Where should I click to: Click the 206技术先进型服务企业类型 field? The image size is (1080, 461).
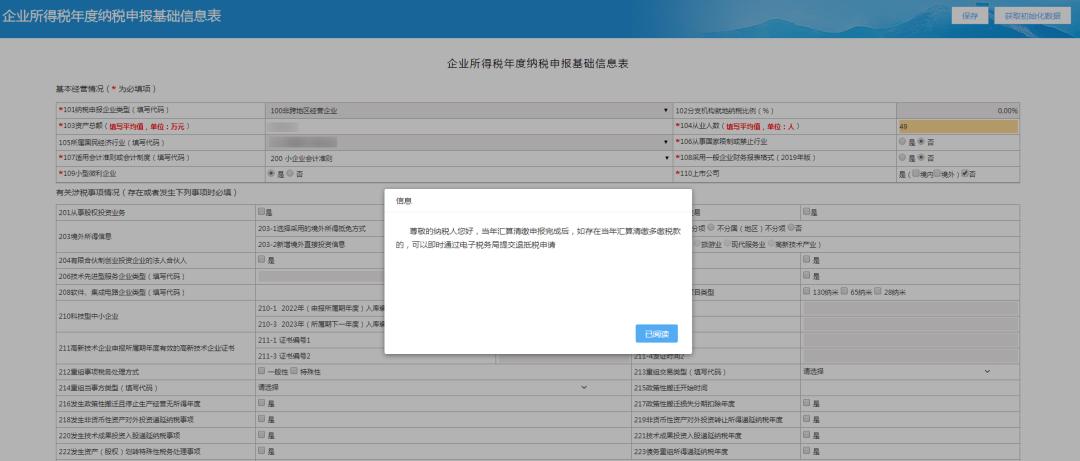[x=320, y=276]
